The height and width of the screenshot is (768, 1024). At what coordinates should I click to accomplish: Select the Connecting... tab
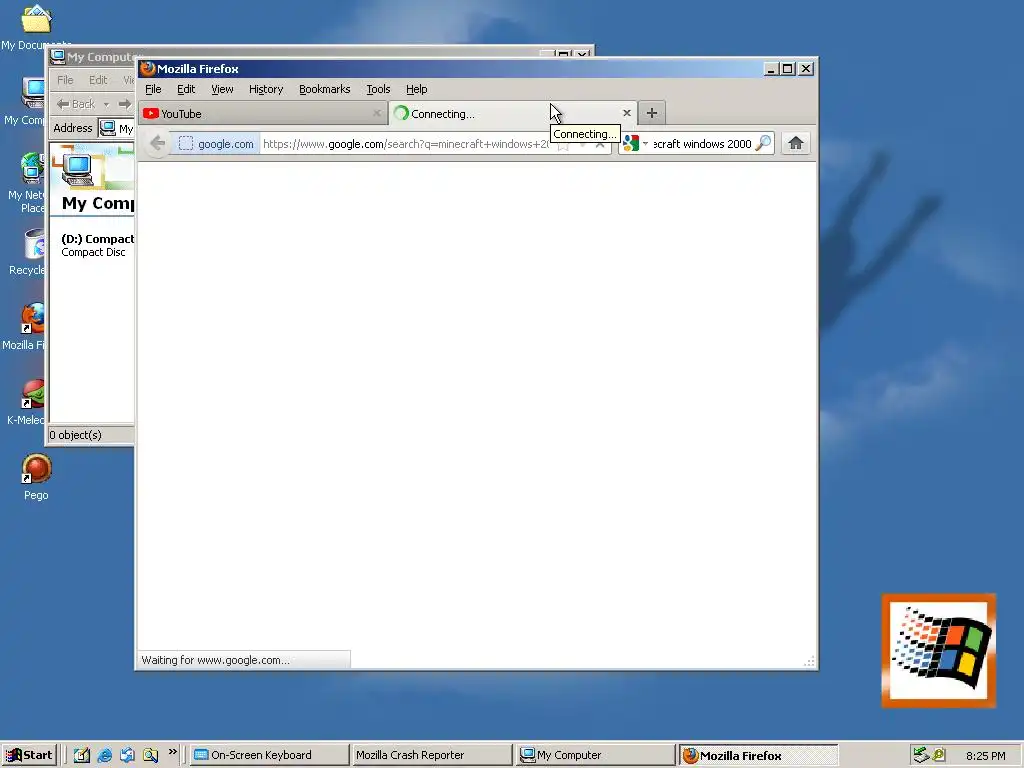tap(513, 114)
